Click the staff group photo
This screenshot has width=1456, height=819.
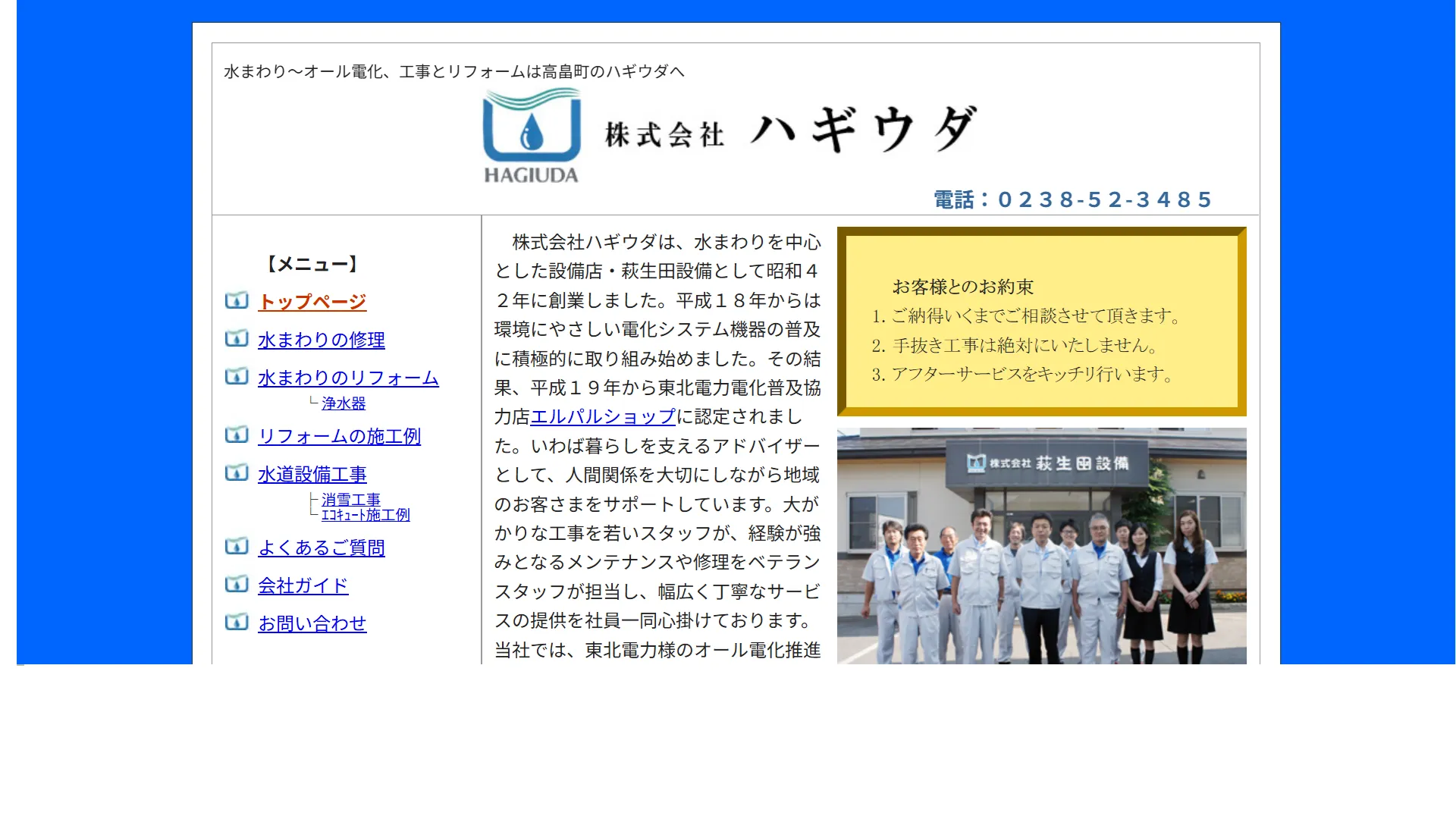click(x=1041, y=546)
